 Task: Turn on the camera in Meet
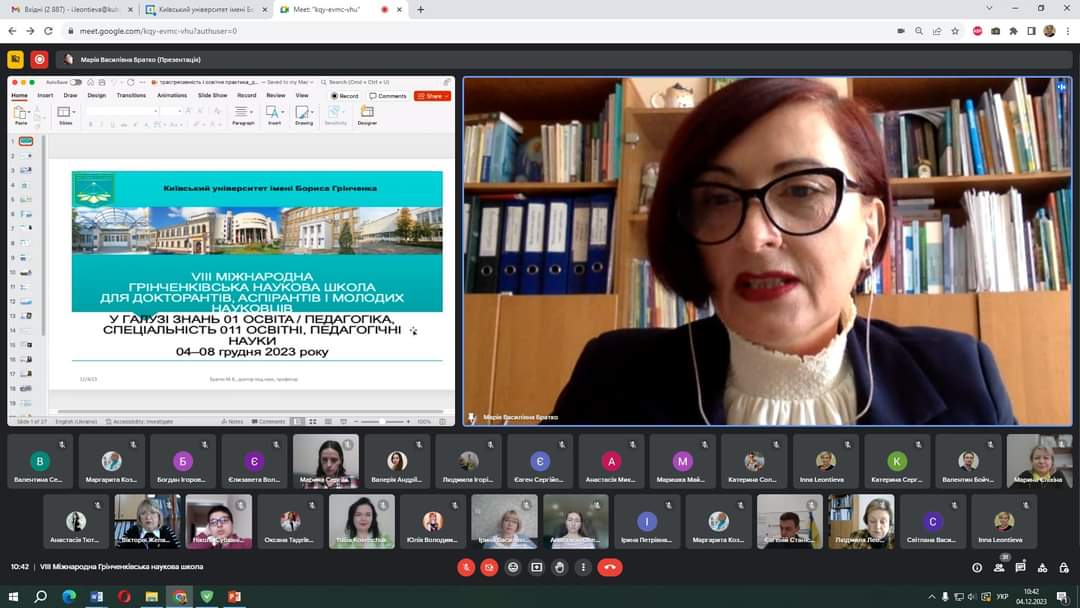[x=489, y=567]
